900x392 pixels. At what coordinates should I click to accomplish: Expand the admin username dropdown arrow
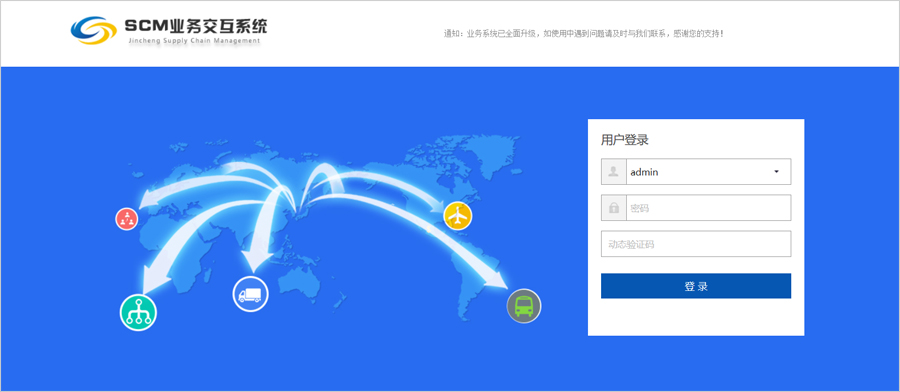pyautogui.click(x=777, y=172)
